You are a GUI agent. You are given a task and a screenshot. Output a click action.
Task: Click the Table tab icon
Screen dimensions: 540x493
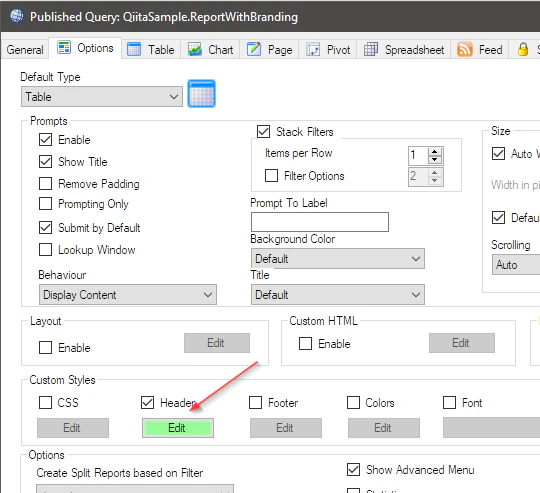click(x=134, y=49)
